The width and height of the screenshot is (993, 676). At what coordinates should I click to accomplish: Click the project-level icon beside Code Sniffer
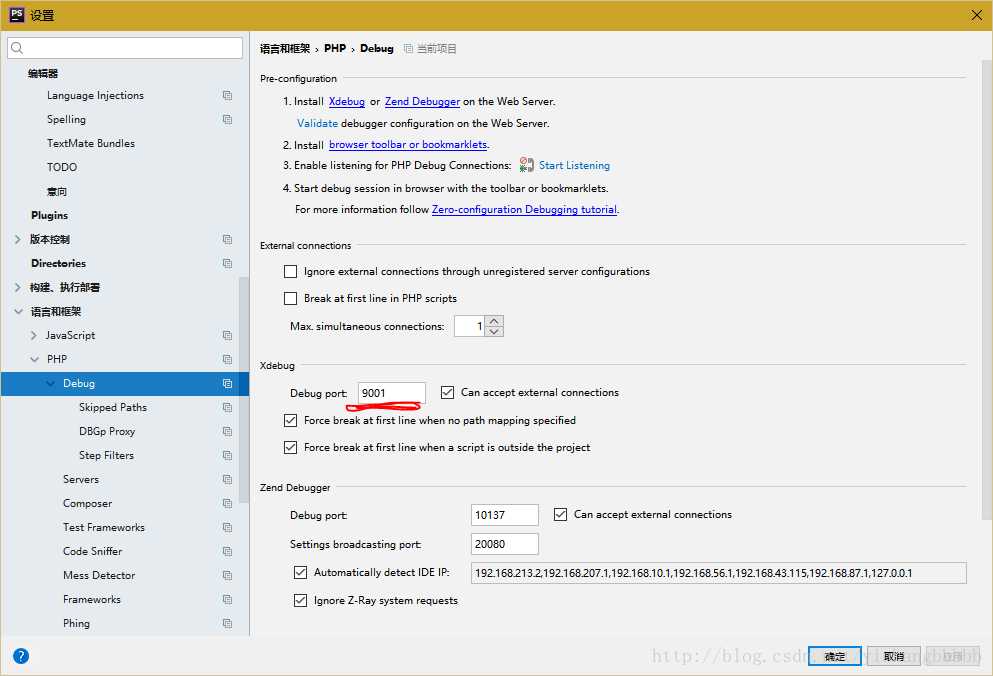[227, 551]
